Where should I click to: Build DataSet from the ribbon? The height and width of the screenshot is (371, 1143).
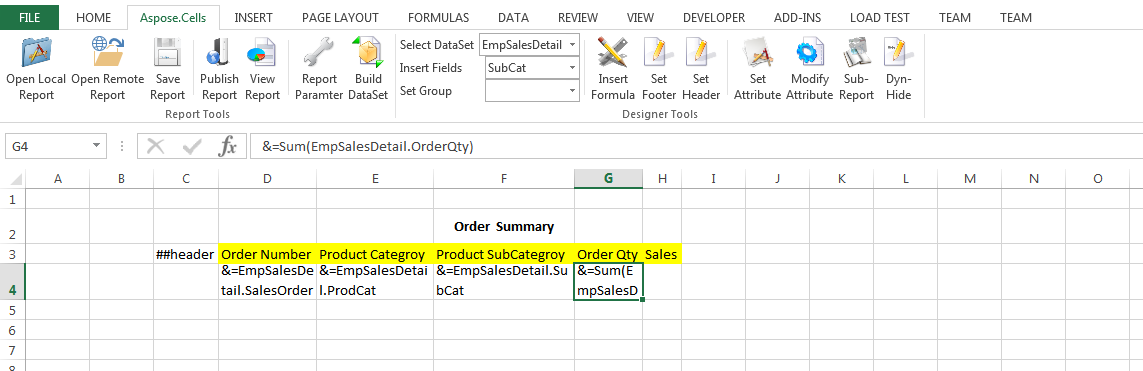[x=368, y=69]
